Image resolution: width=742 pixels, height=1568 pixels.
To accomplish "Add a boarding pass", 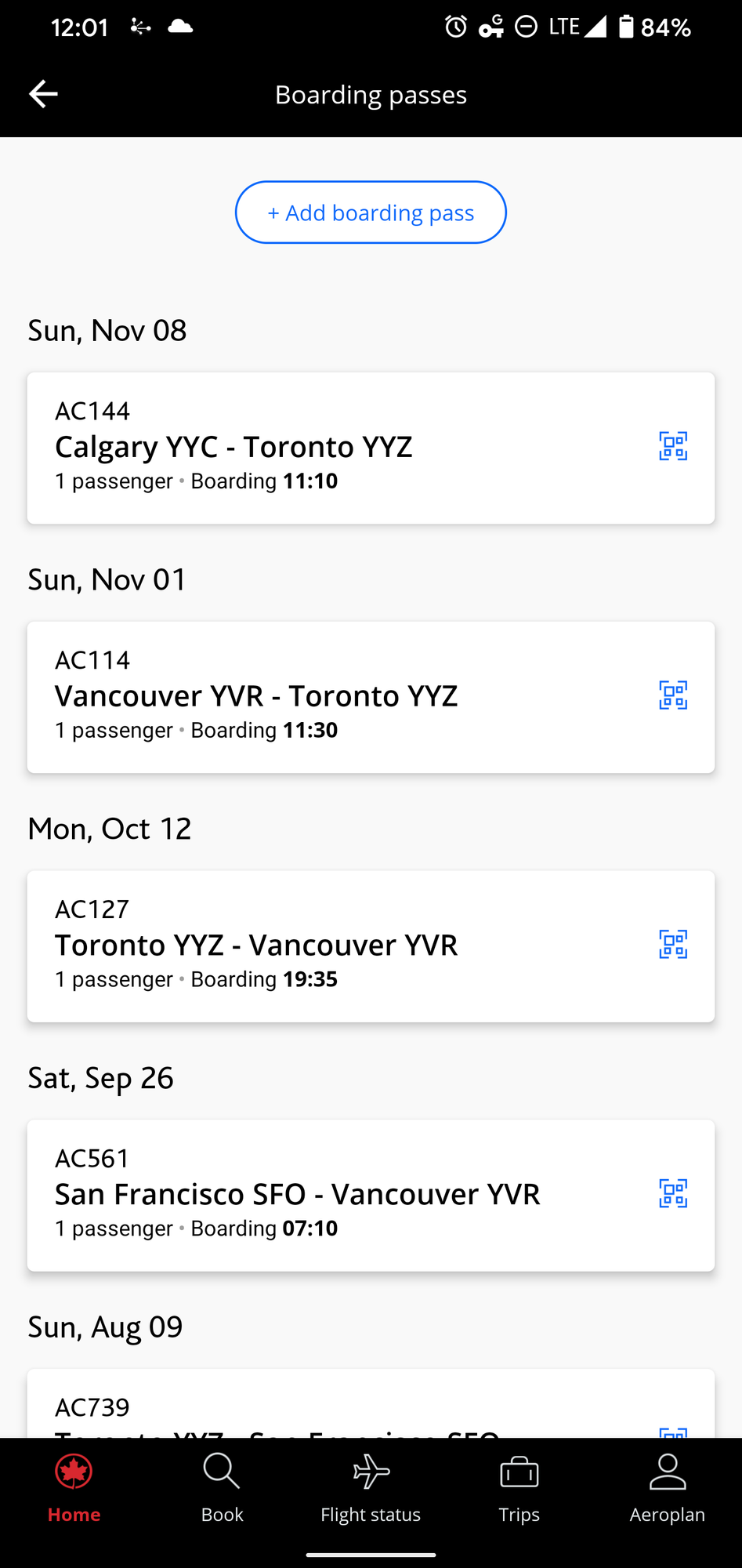I will click(371, 212).
